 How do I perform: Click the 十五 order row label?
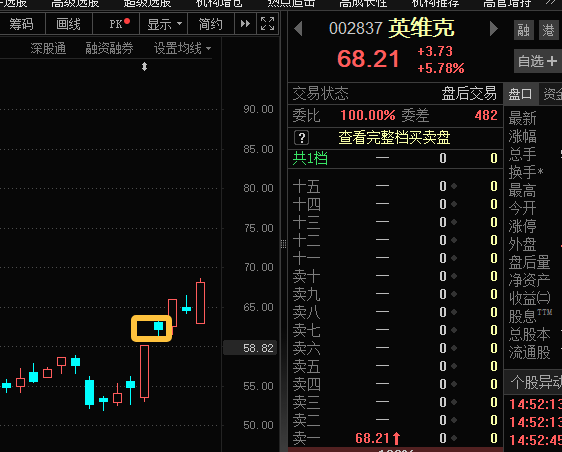pos(306,187)
